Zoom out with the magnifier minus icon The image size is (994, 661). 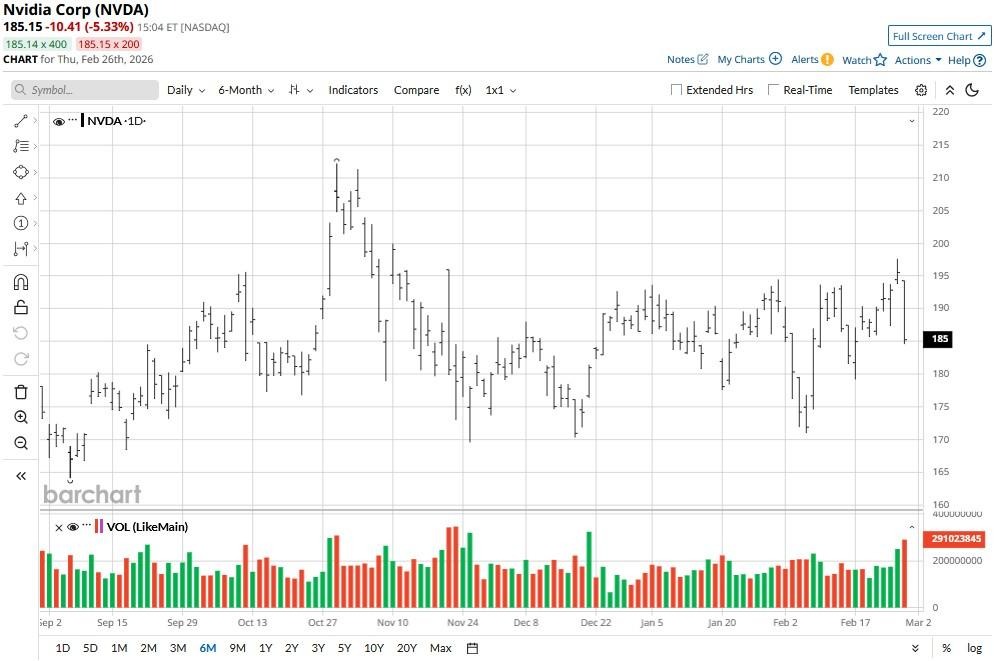coord(21,443)
